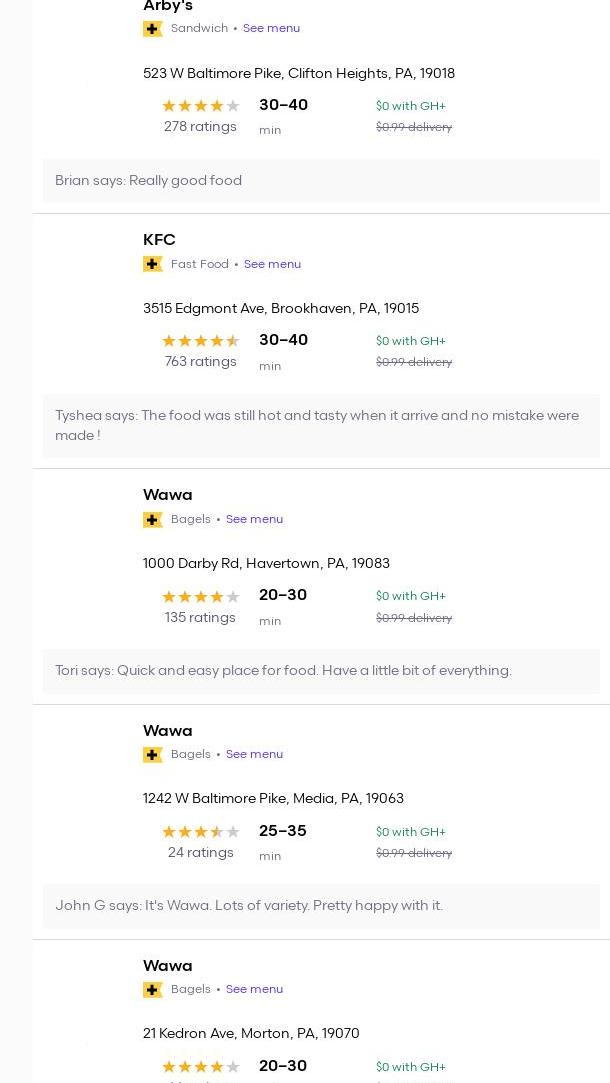This screenshot has width=610, height=1083.
Task: Click the star rating for Media Wawa
Action: coord(200,832)
